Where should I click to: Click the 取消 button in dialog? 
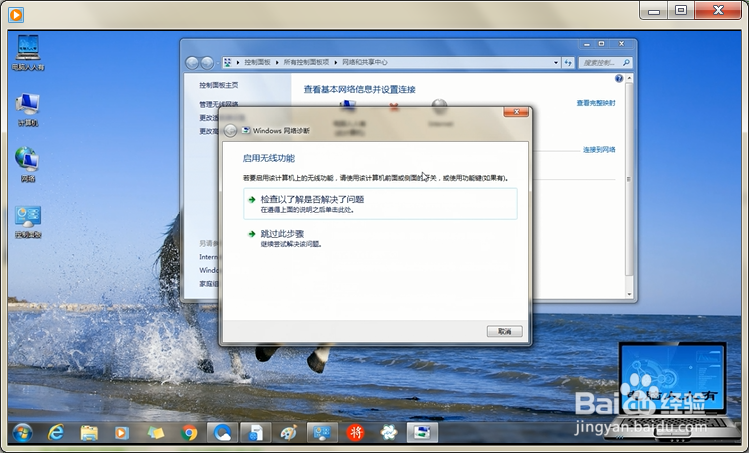click(504, 331)
